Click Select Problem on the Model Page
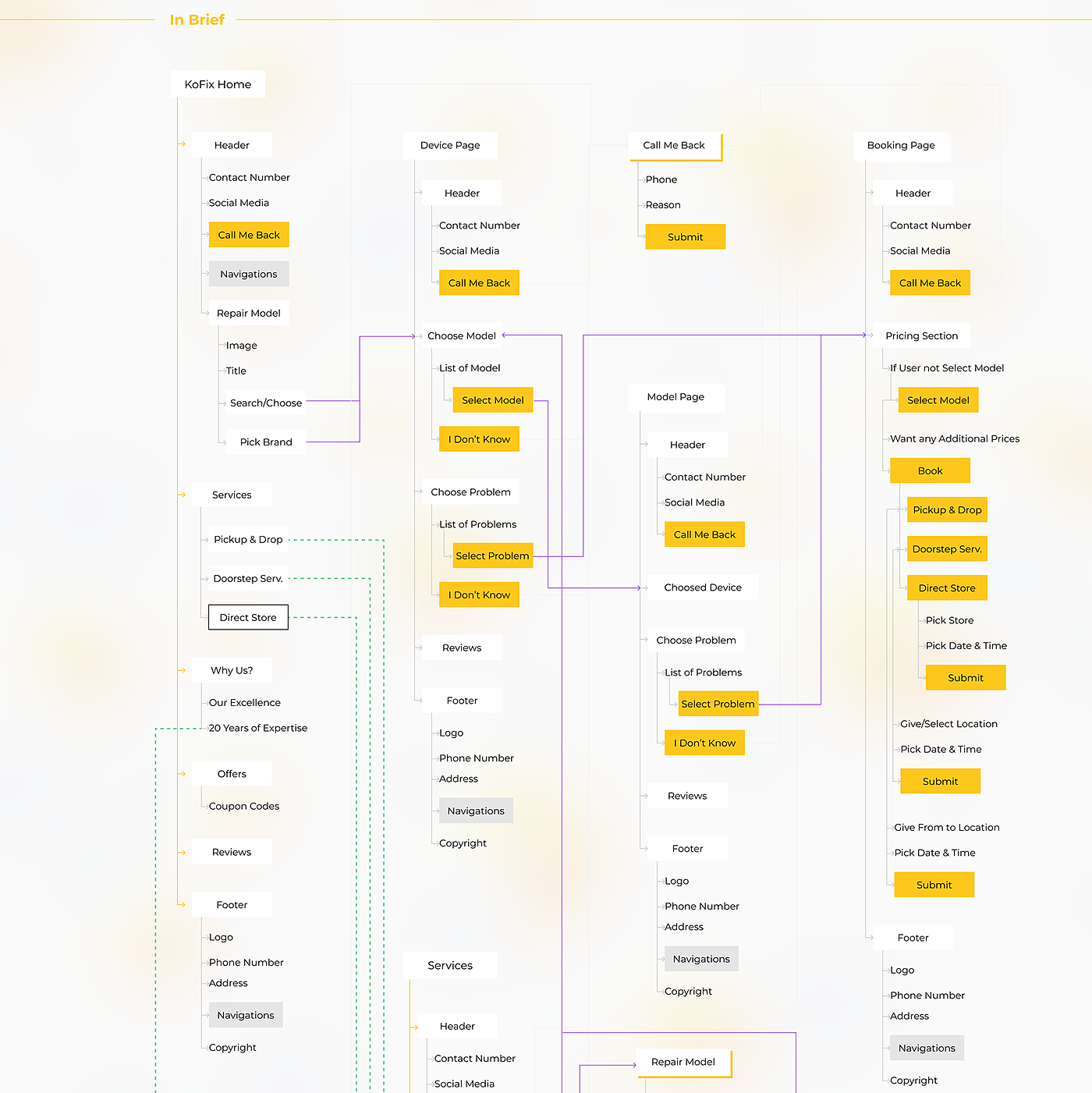Screen dimensions: 1092x1093 click(718, 704)
